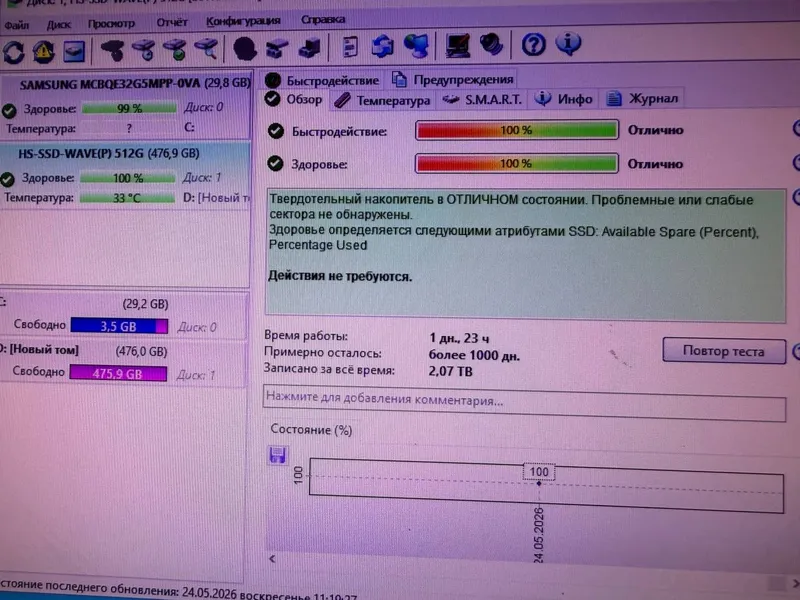Image resolution: width=800 pixels, height=600 pixels.
Task: Click the drive with magnifier toolbar icon
Action: tap(206, 49)
